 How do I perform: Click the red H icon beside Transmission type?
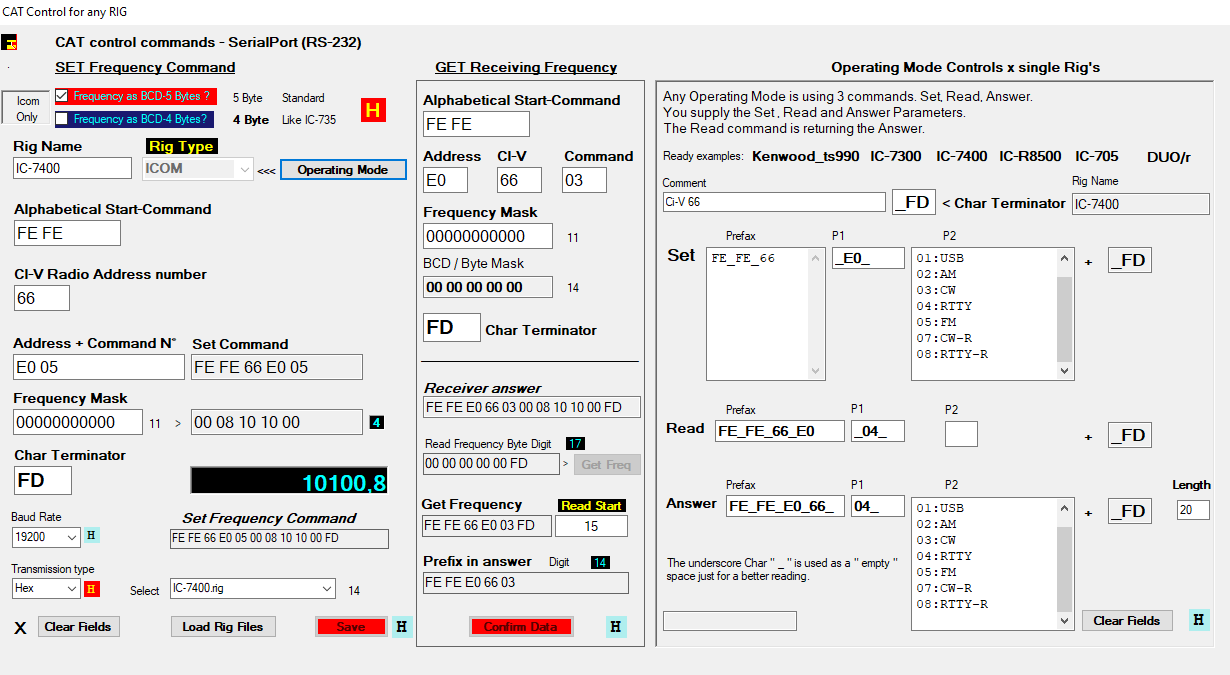point(92,589)
